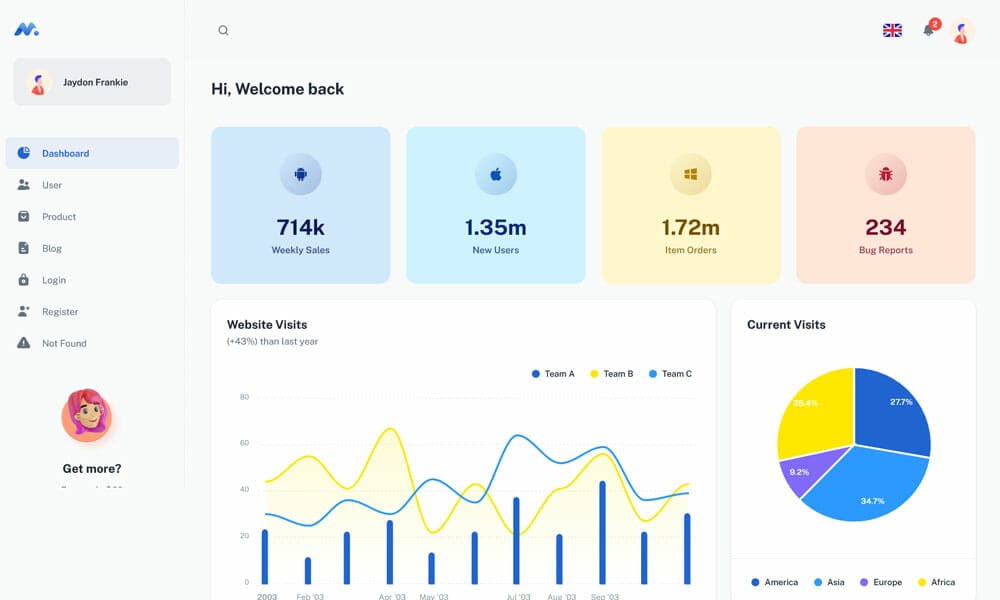The image size is (1000, 600).
Task: Open the user avatar menu in the top bar
Action: pyautogui.click(x=959, y=31)
